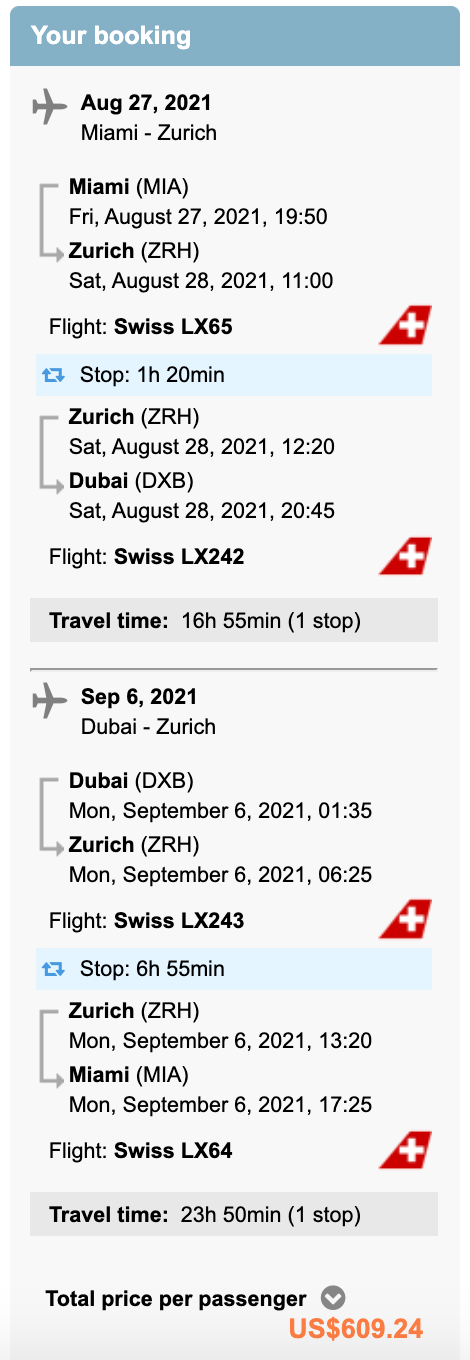Select the Stop: 1h 20min layover row

click(x=234, y=375)
